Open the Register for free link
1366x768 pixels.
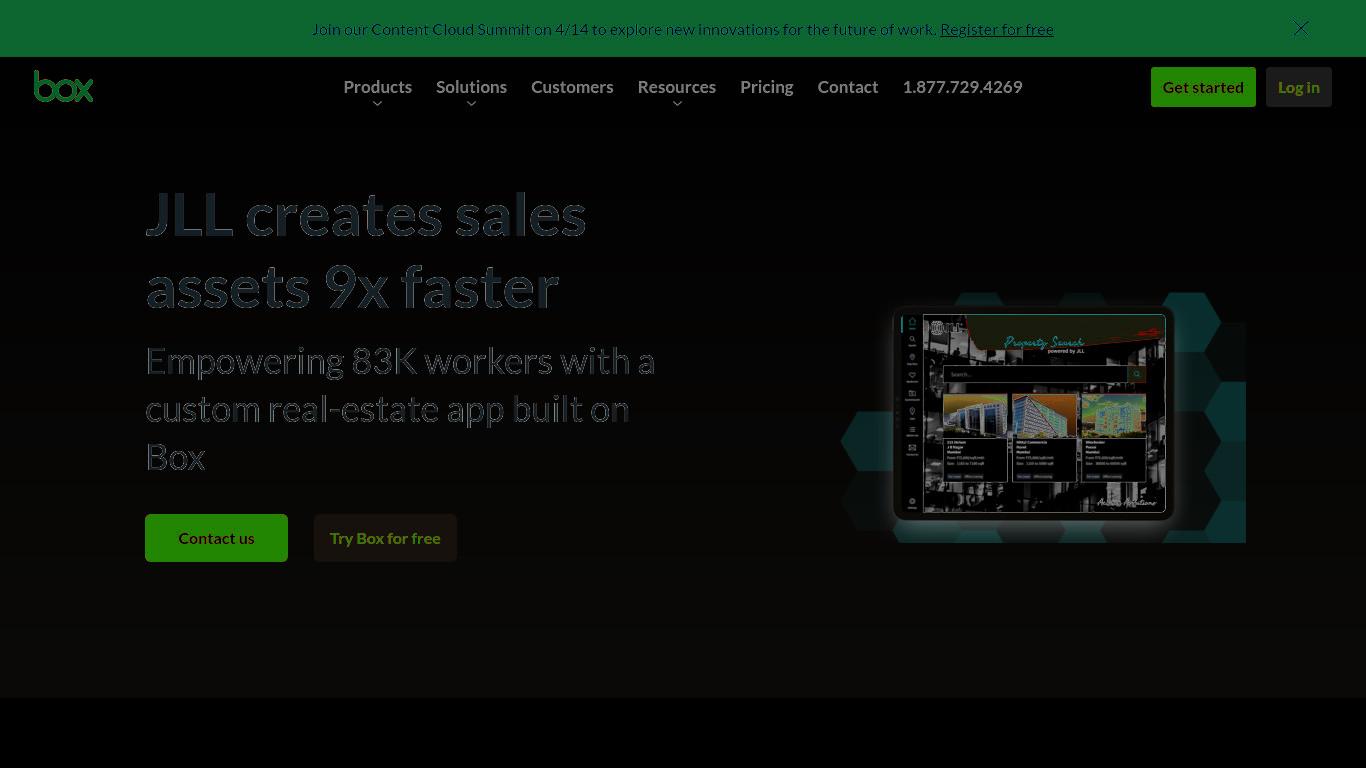996,29
